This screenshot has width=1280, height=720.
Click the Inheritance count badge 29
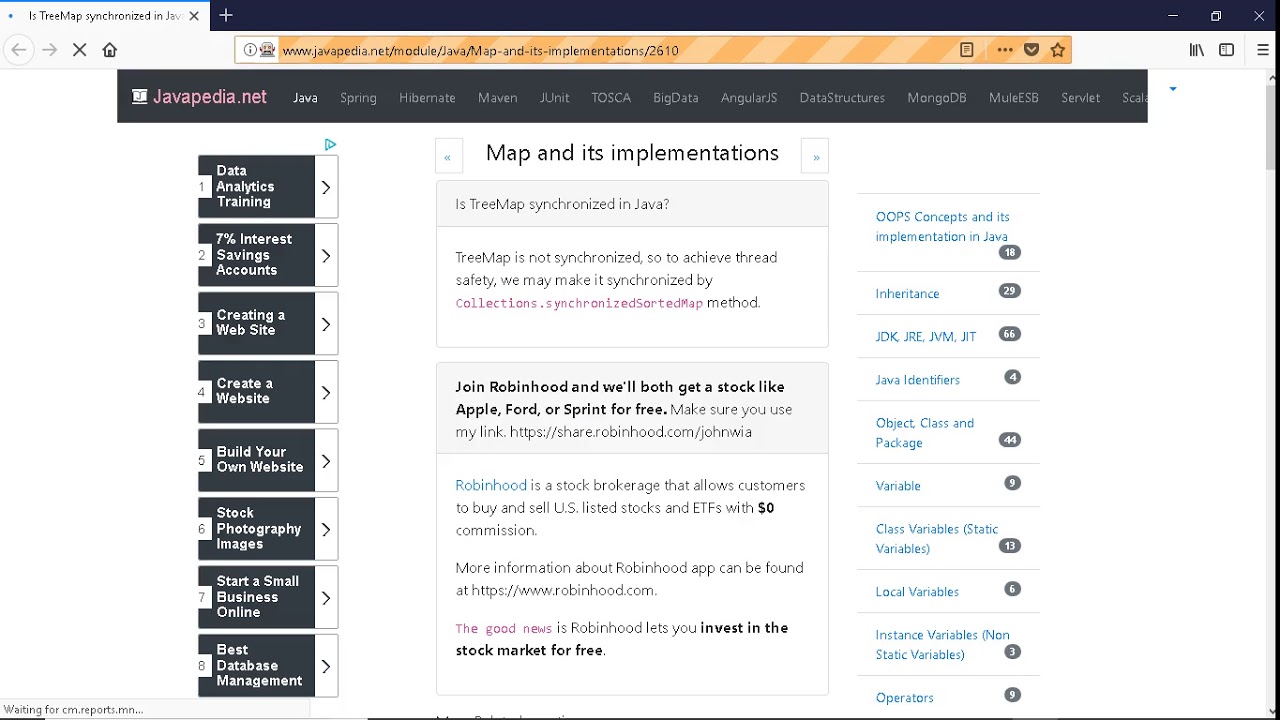point(1009,291)
